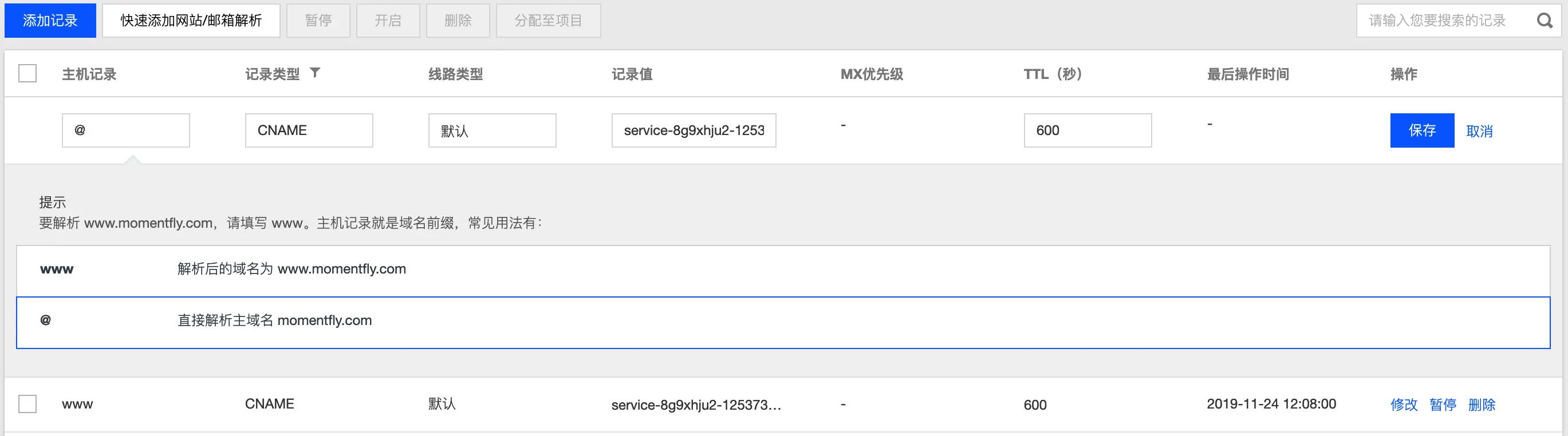Click the host record input containing @
Image resolution: width=1568 pixels, height=436 pixels.
[126, 130]
